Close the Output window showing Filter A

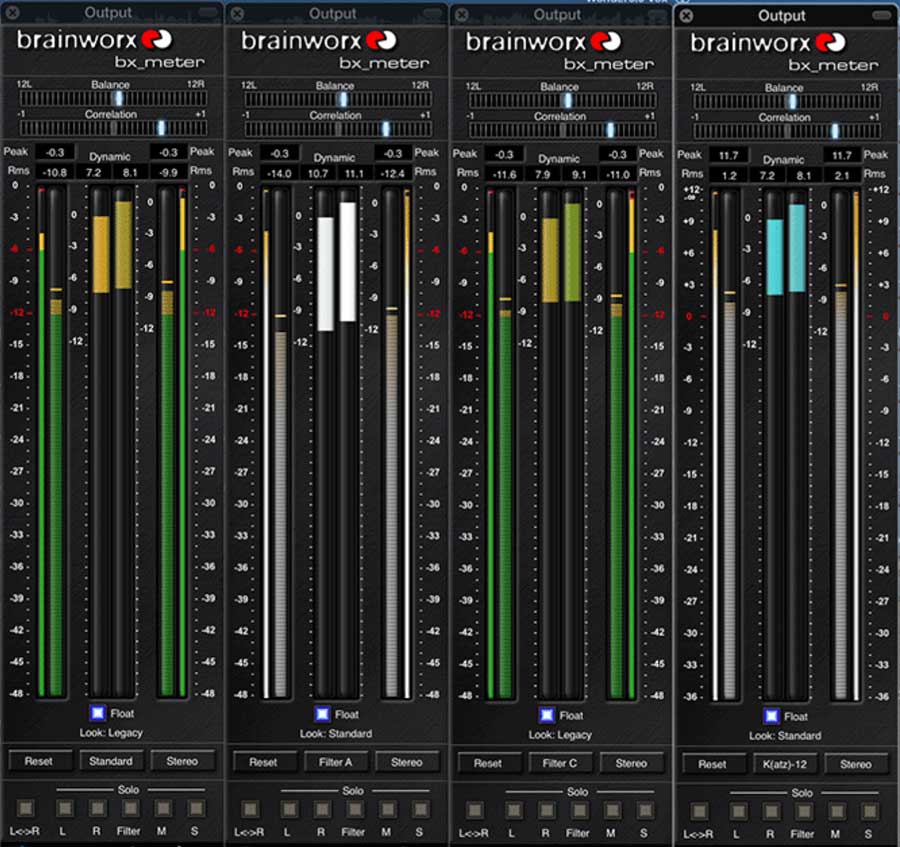coord(236,14)
